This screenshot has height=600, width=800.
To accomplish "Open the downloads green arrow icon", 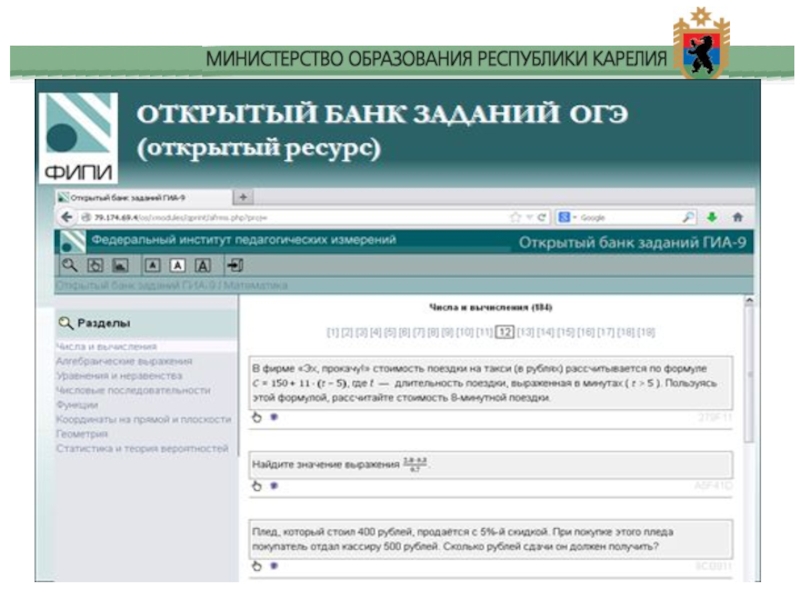I will (712, 217).
